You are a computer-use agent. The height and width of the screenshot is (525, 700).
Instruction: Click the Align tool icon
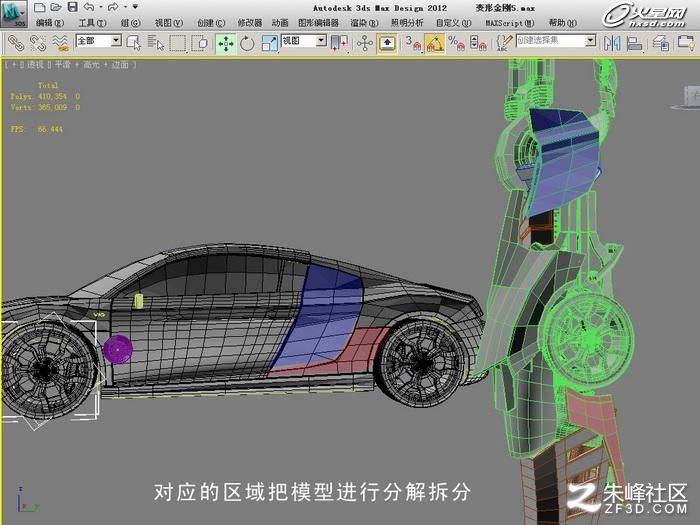pyautogui.click(x=634, y=44)
